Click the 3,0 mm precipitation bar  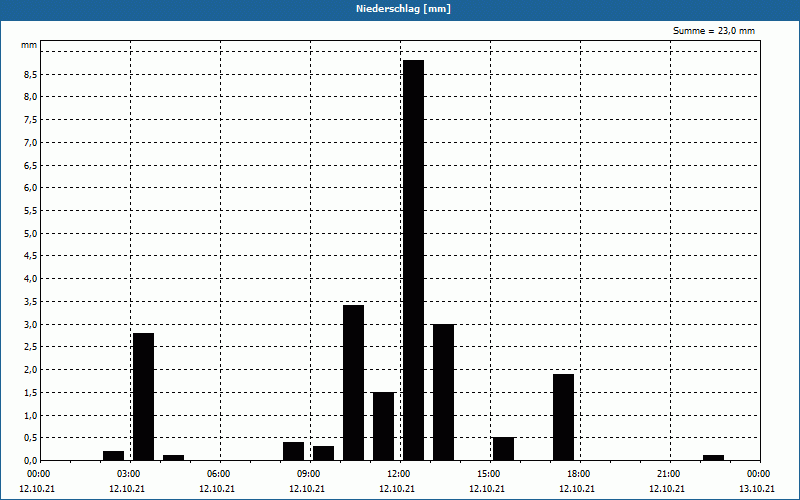443,392
